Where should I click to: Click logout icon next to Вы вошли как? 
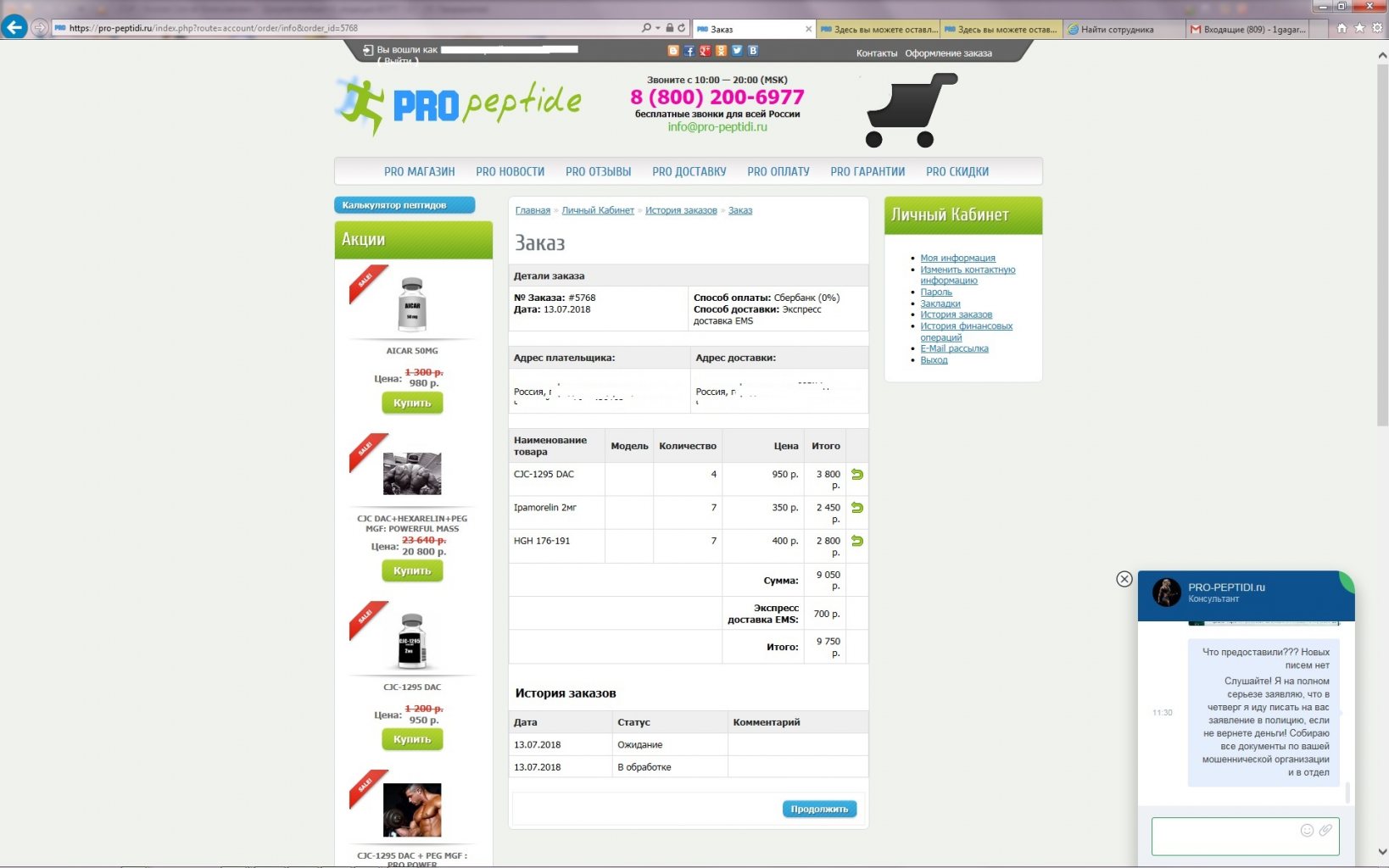click(368, 50)
